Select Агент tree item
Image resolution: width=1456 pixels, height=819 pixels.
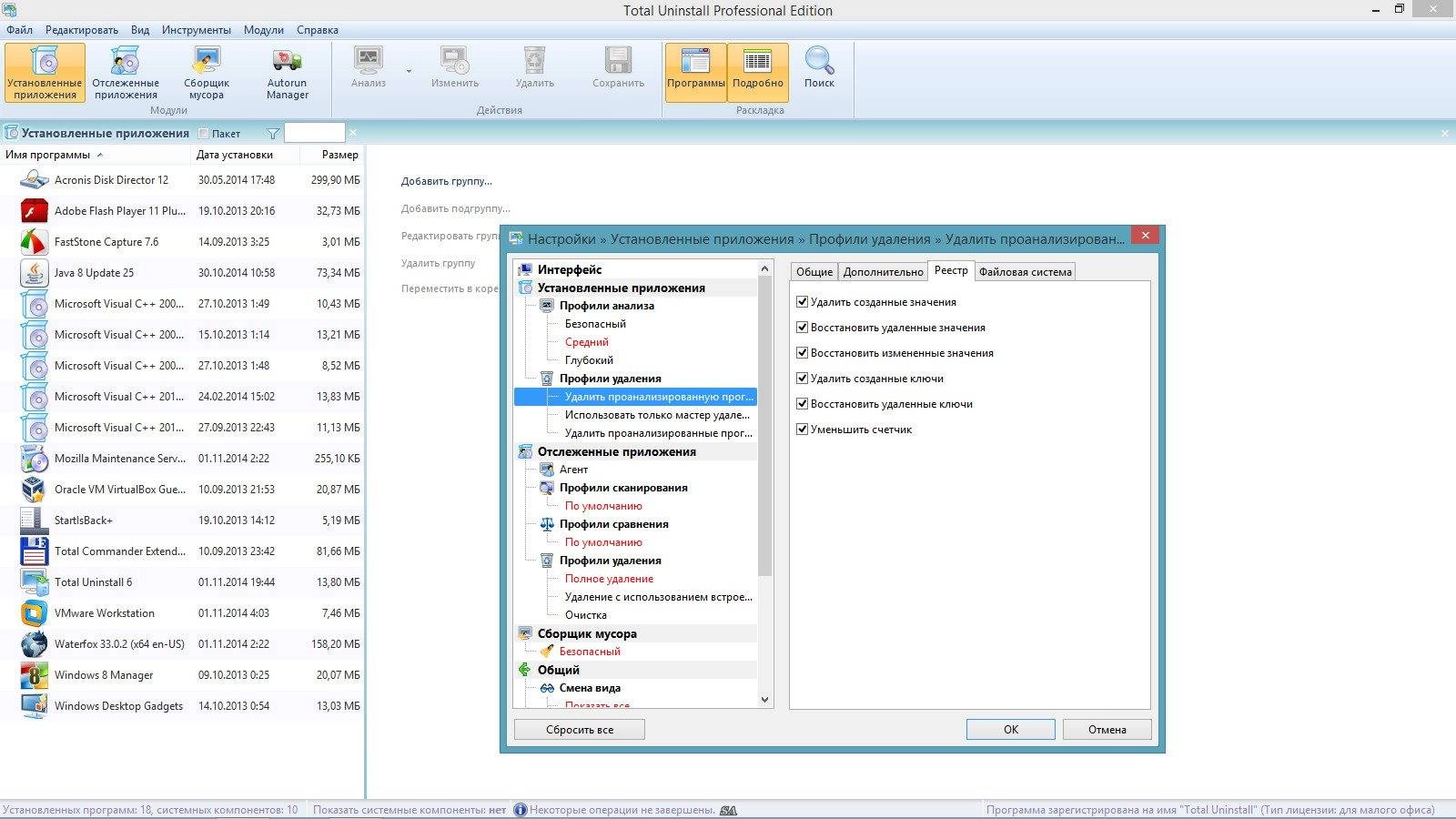coord(573,470)
